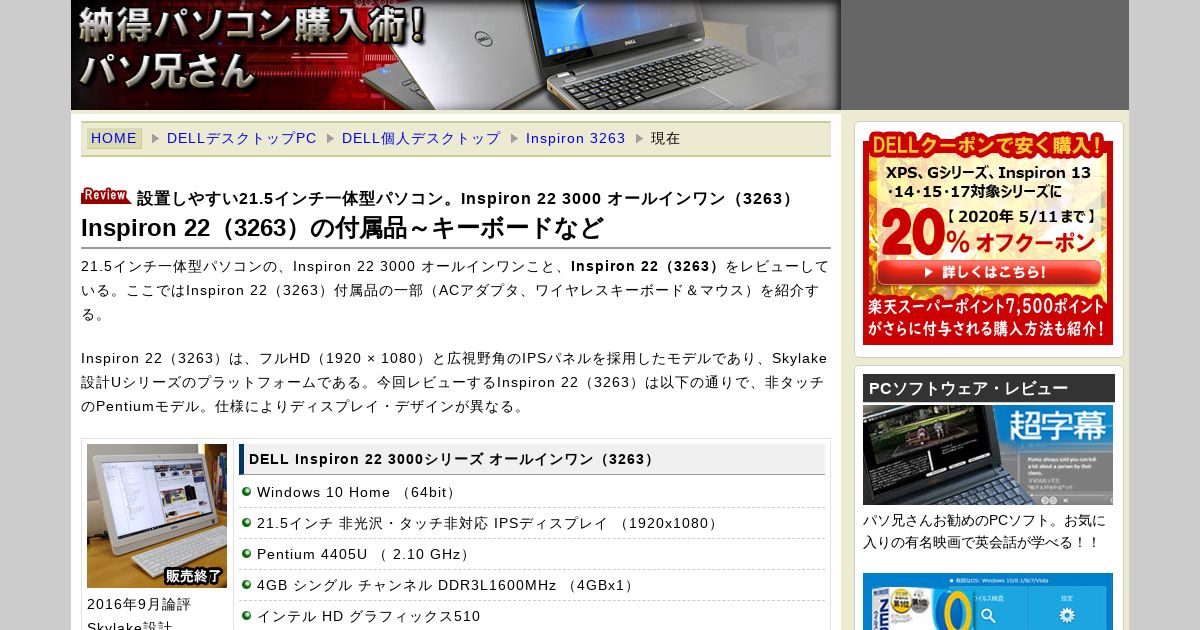Click the green bullet beside Windows 10 Home
This screenshot has width=1200, height=630.
[x=246, y=491]
